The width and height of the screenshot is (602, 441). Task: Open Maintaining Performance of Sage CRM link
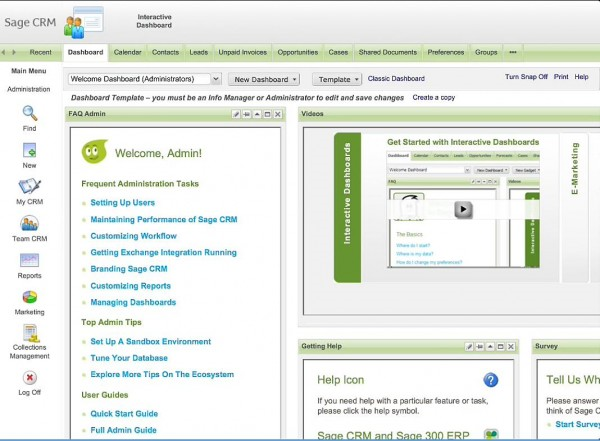click(164, 220)
